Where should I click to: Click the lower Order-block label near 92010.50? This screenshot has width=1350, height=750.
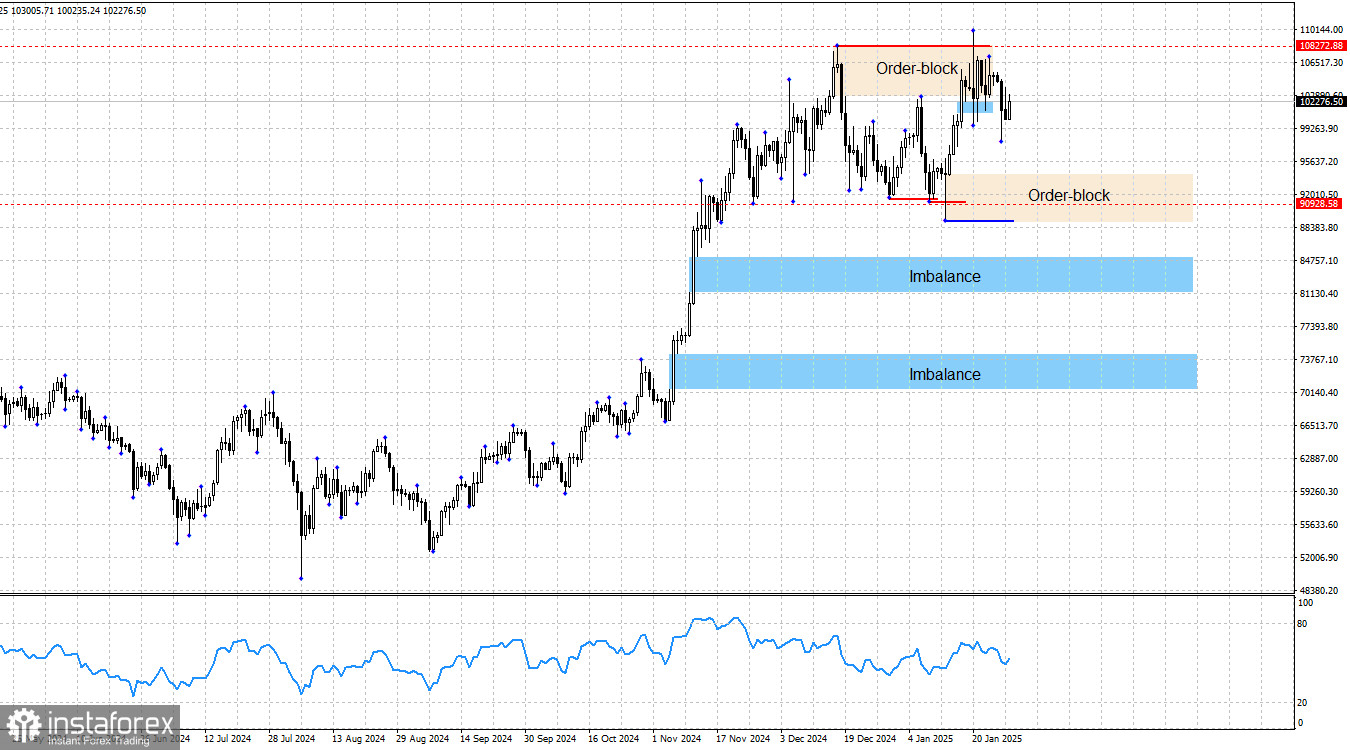(x=1069, y=196)
